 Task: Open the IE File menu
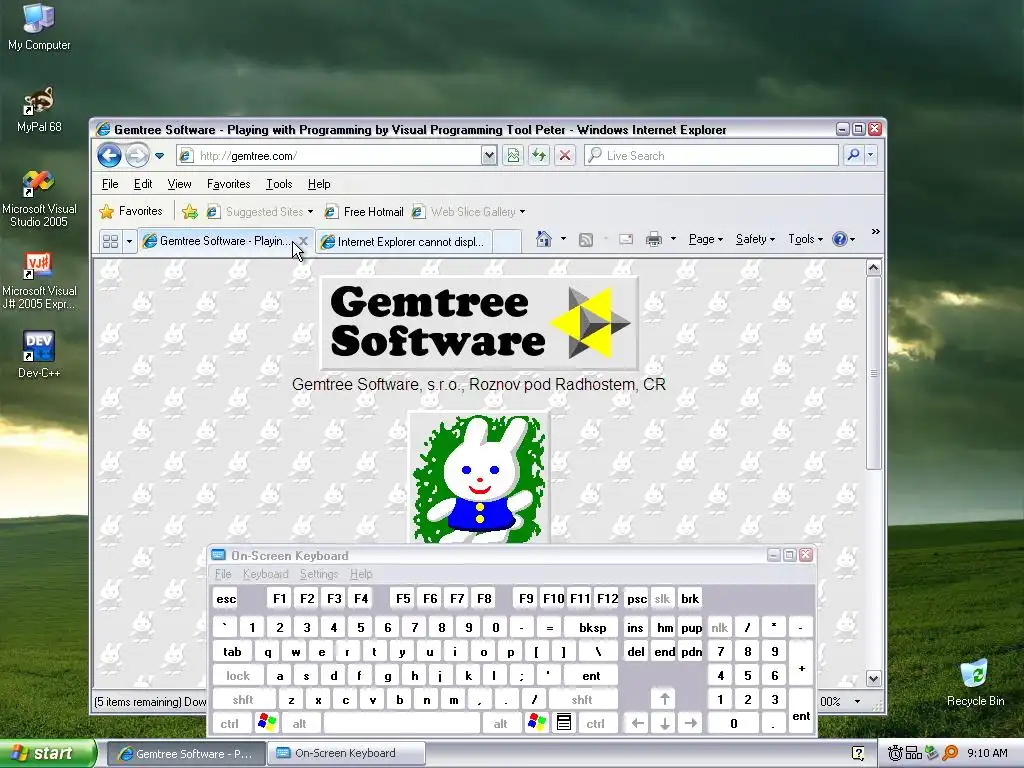pyautogui.click(x=110, y=184)
